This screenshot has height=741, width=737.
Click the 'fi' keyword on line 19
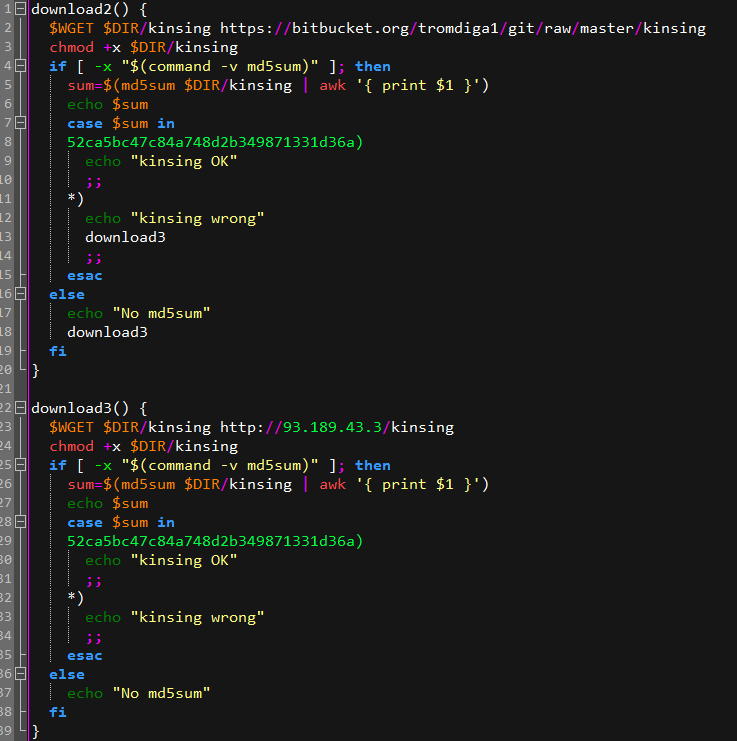point(58,351)
